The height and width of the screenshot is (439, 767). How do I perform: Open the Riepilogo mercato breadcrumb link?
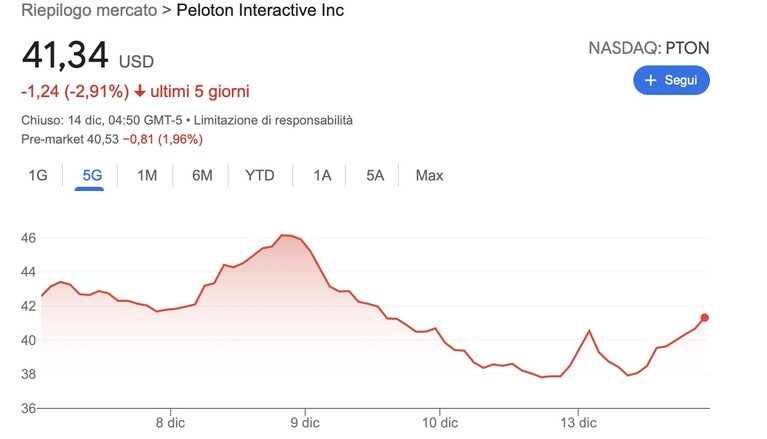[89, 10]
